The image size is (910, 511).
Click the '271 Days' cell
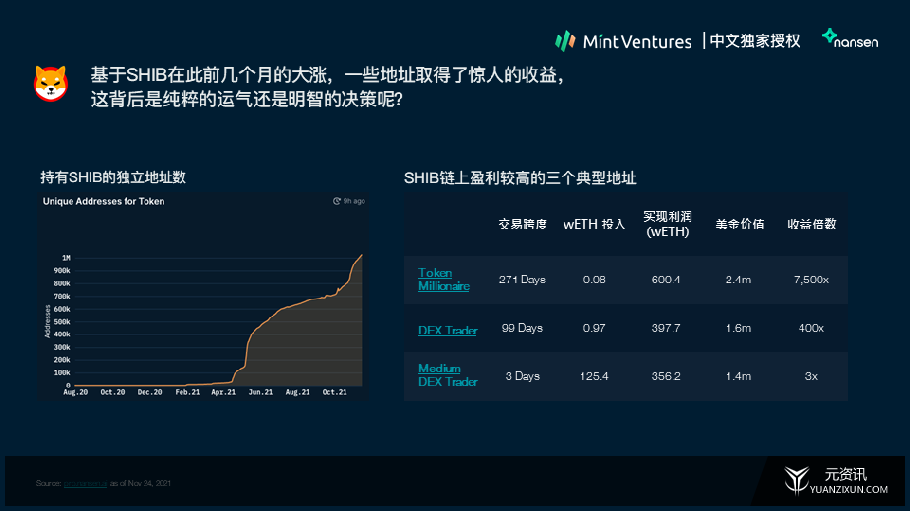click(x=522, y=279)
